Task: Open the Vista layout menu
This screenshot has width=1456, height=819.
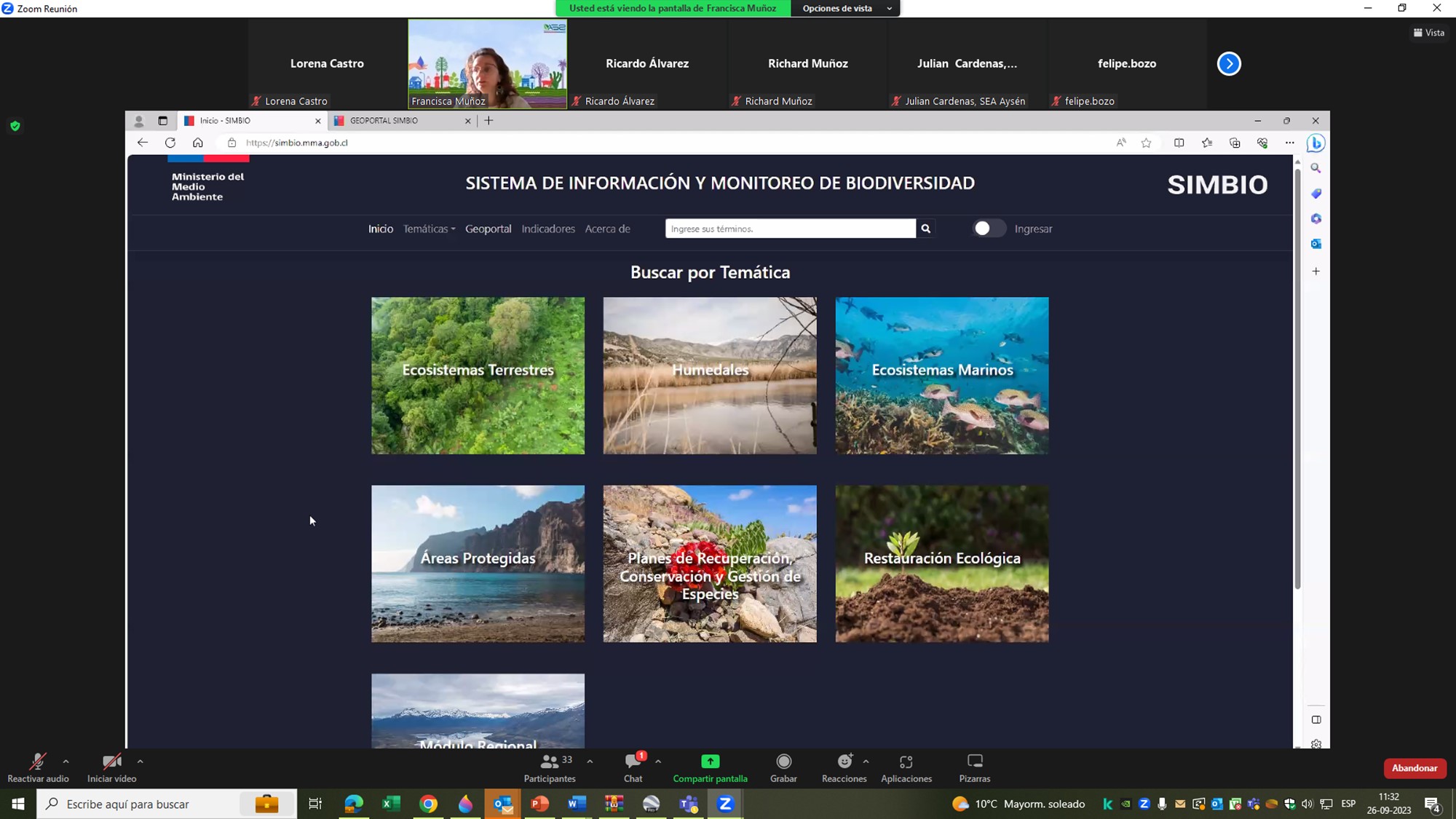Action: click(1428, 33)
